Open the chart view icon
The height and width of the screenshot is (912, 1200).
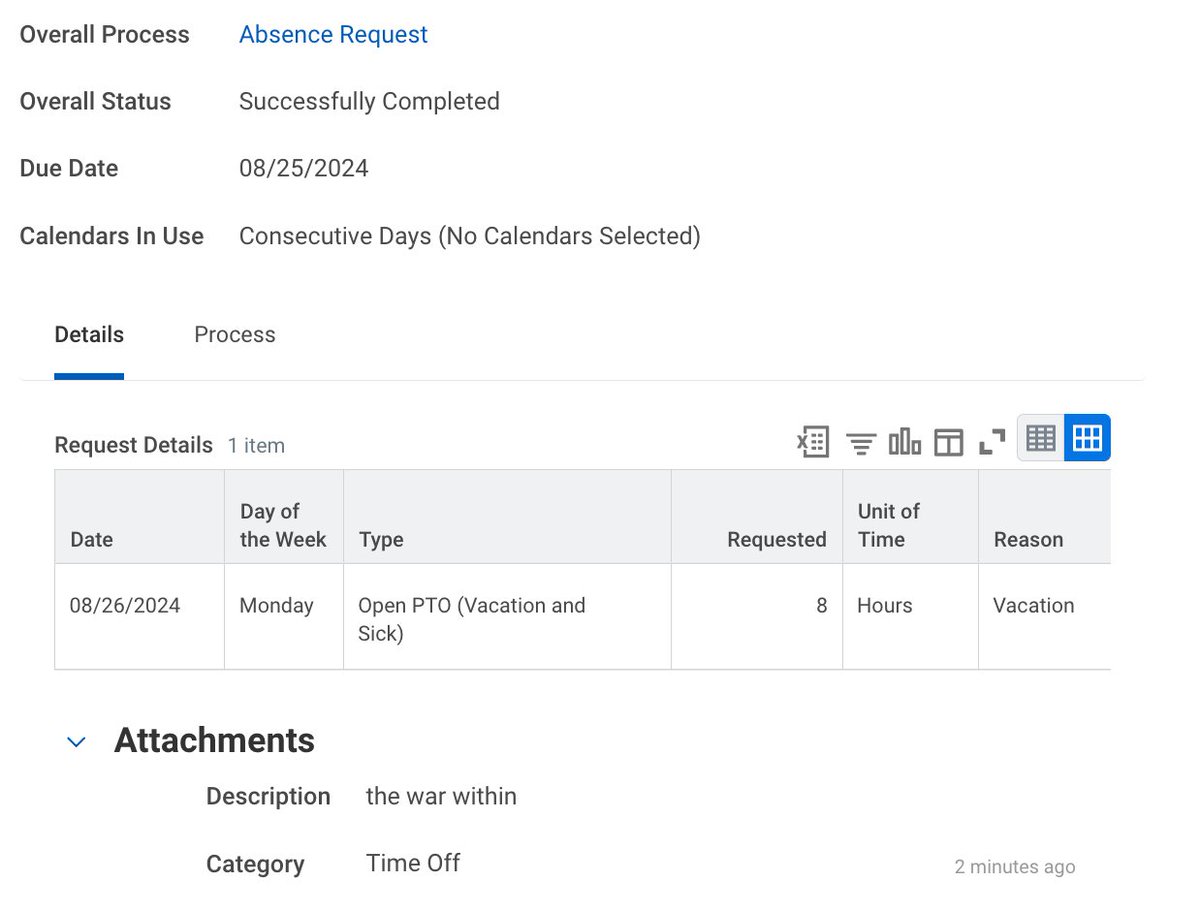905,441
